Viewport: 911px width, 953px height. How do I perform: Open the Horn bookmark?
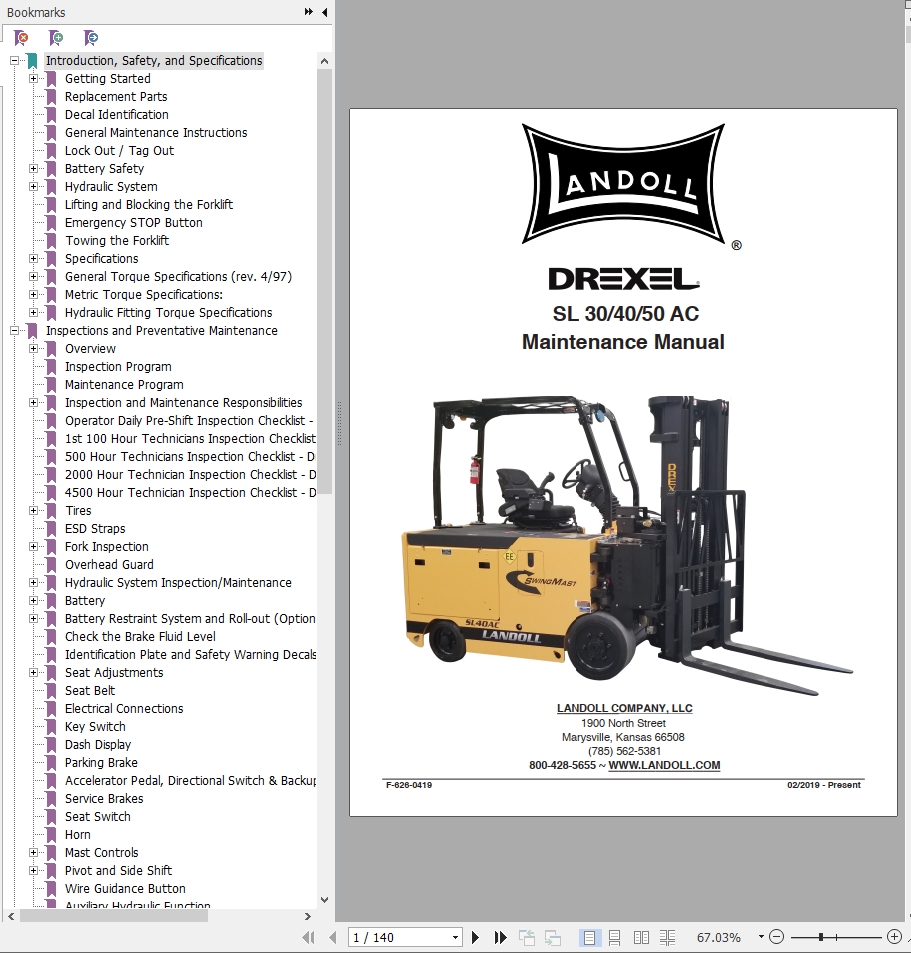coord(78,834)
